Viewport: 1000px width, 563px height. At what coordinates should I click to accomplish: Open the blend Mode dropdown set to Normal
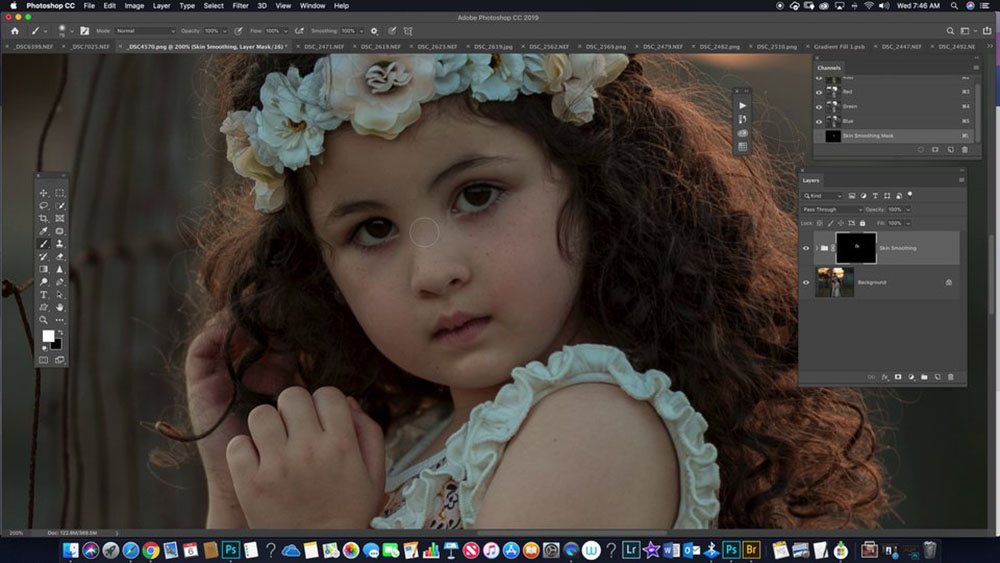tap(145, 31)
